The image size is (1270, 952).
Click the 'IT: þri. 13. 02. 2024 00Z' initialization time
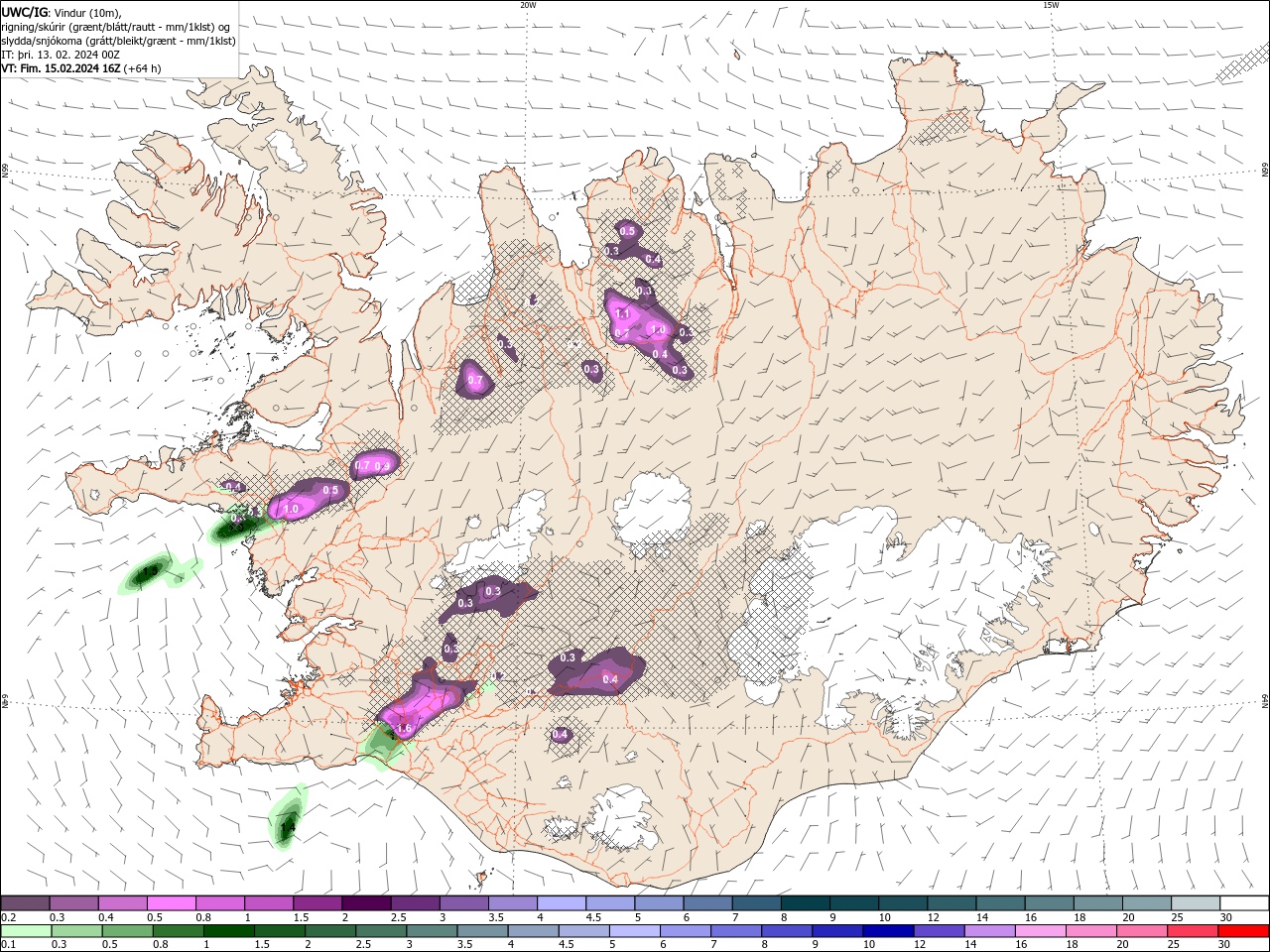(61, 55)
